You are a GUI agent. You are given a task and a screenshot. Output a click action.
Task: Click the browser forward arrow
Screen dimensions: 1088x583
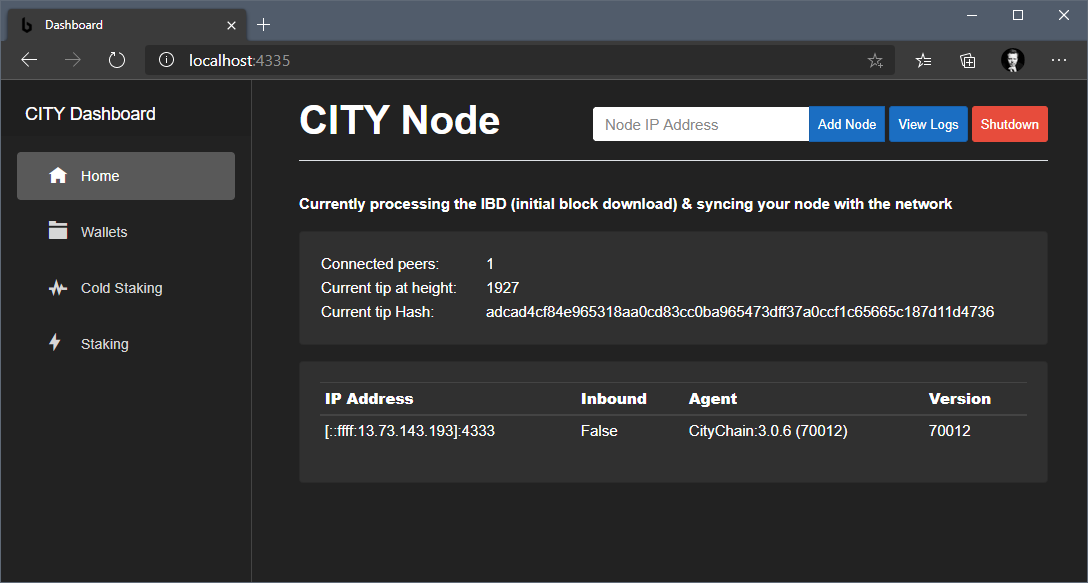coord(73,60)
